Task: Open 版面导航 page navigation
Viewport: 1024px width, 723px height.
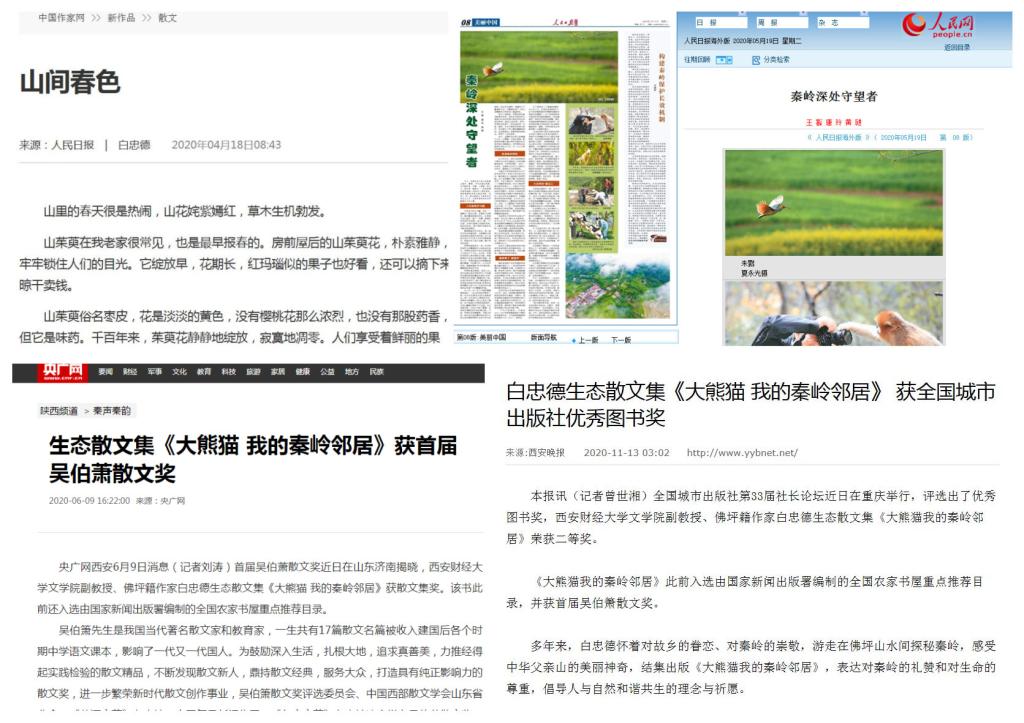Action: (x=546, y=339)
